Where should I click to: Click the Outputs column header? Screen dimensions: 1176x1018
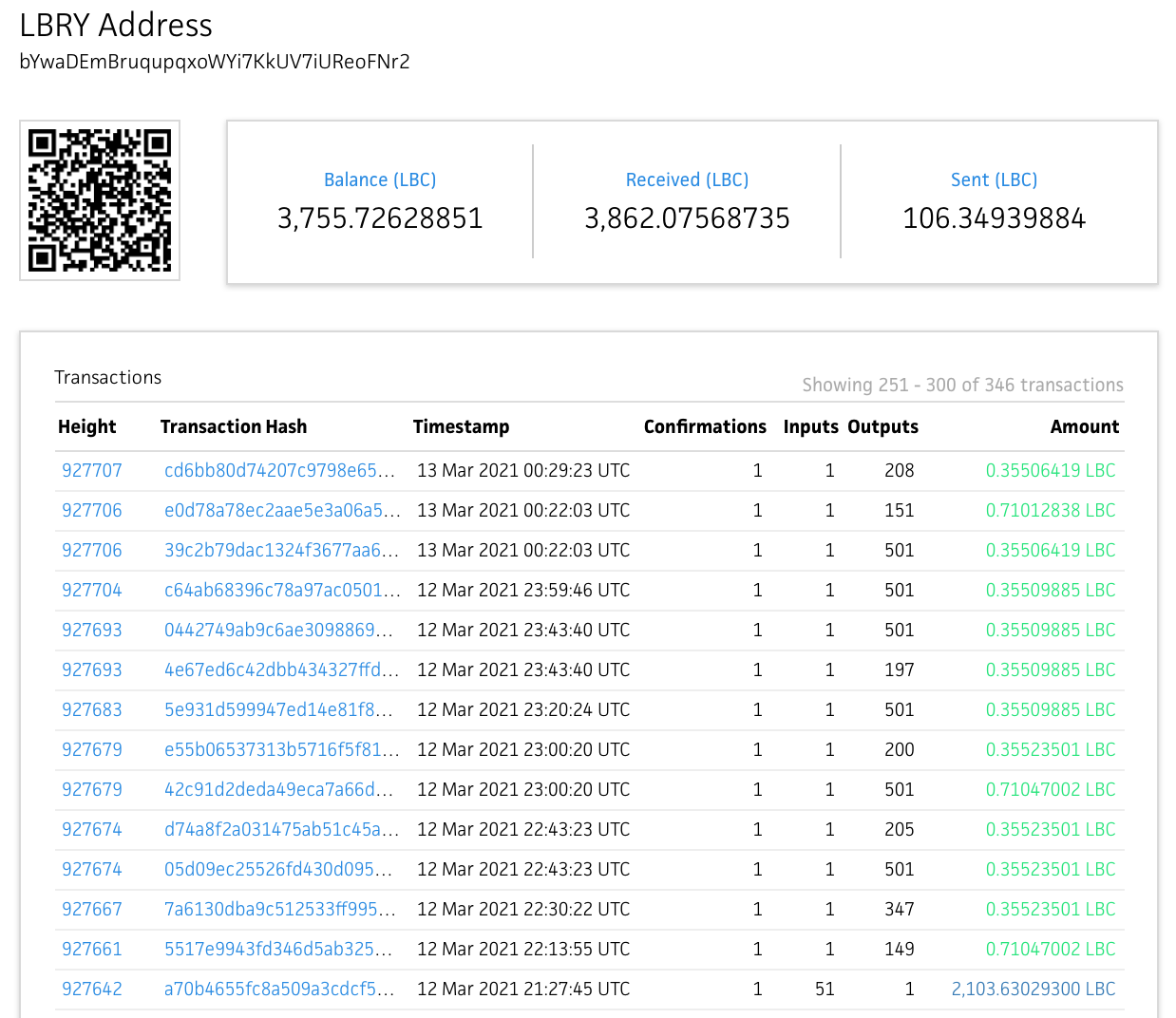pyautogui.click(x=882, y=426)
